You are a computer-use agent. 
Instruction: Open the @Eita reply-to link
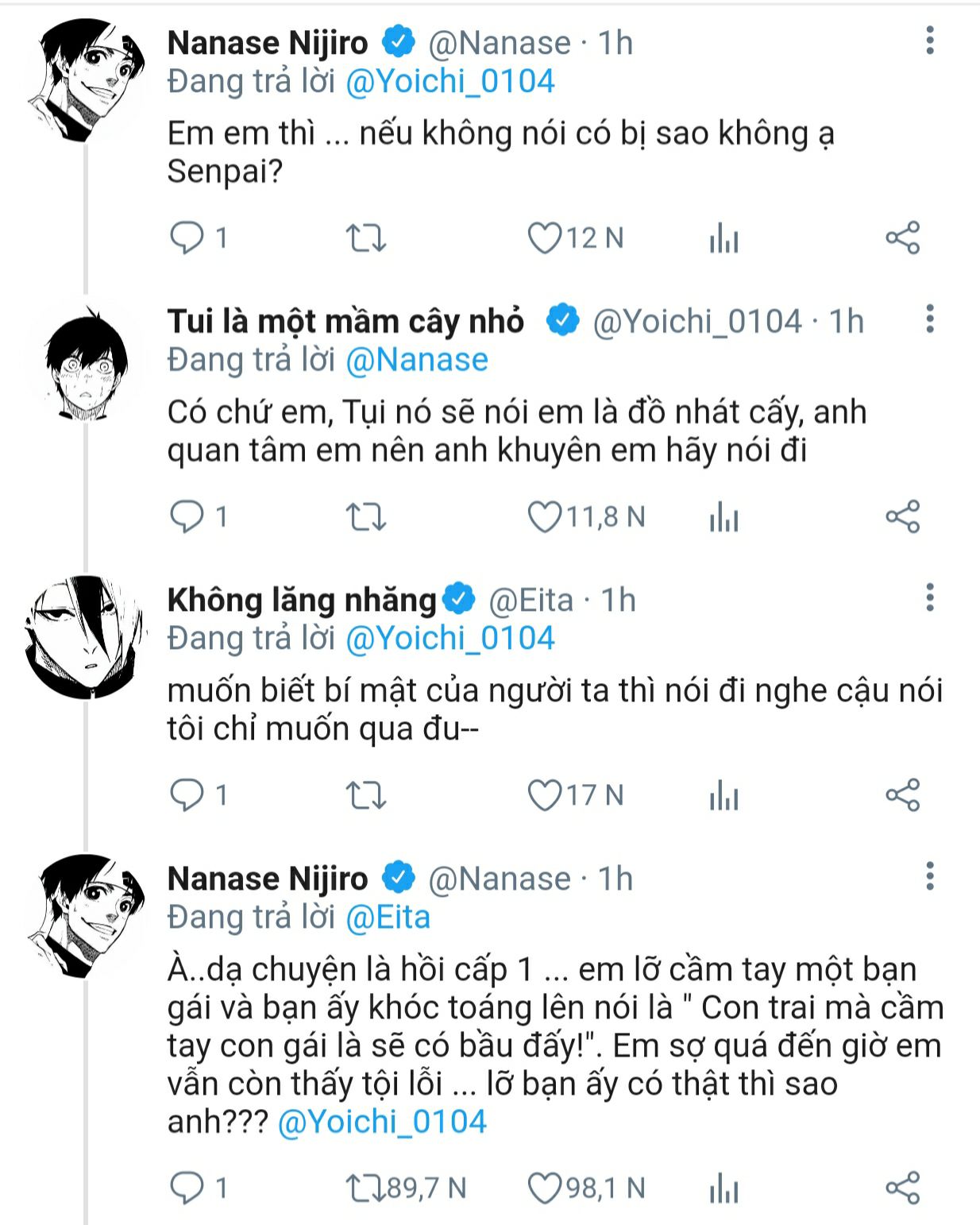tap(388, 918)
